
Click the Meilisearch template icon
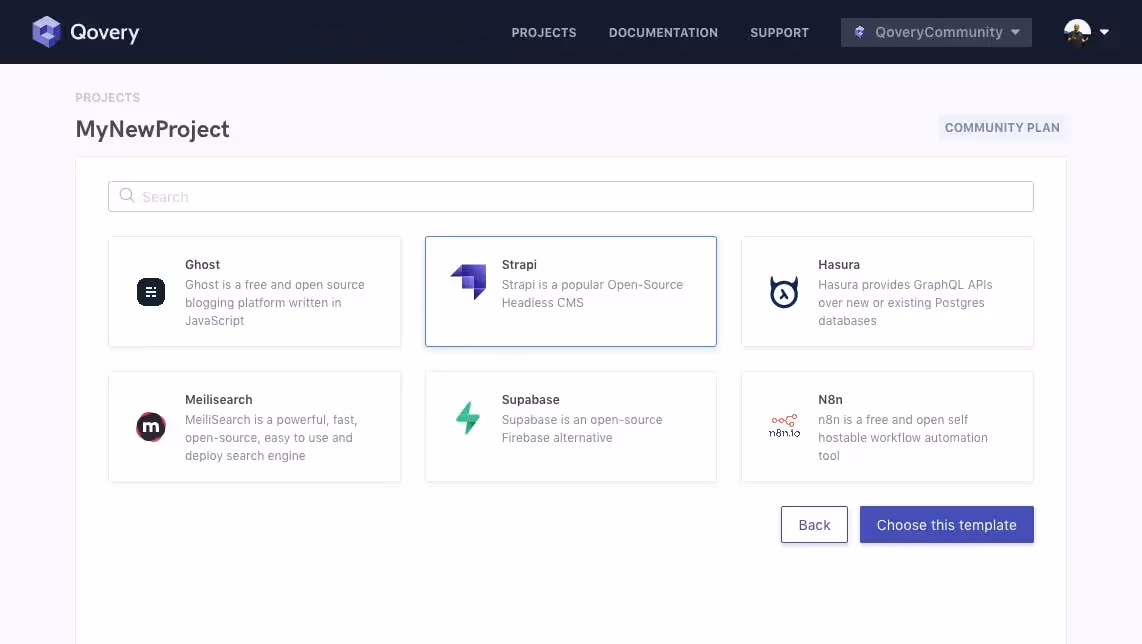pos(151,427)
